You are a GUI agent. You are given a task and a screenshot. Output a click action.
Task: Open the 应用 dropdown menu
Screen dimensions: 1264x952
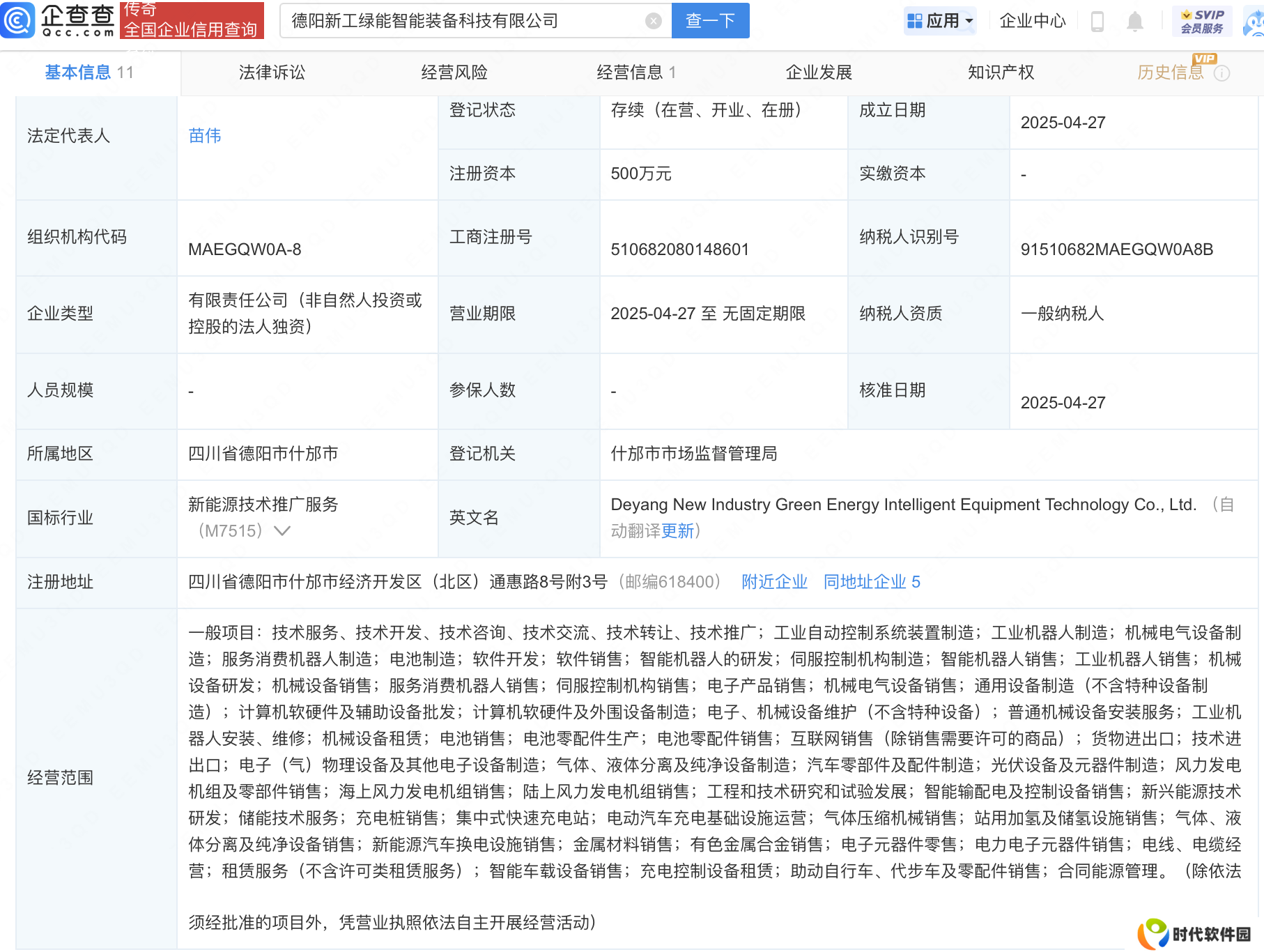pyautogui.click(x=940, y=21)
